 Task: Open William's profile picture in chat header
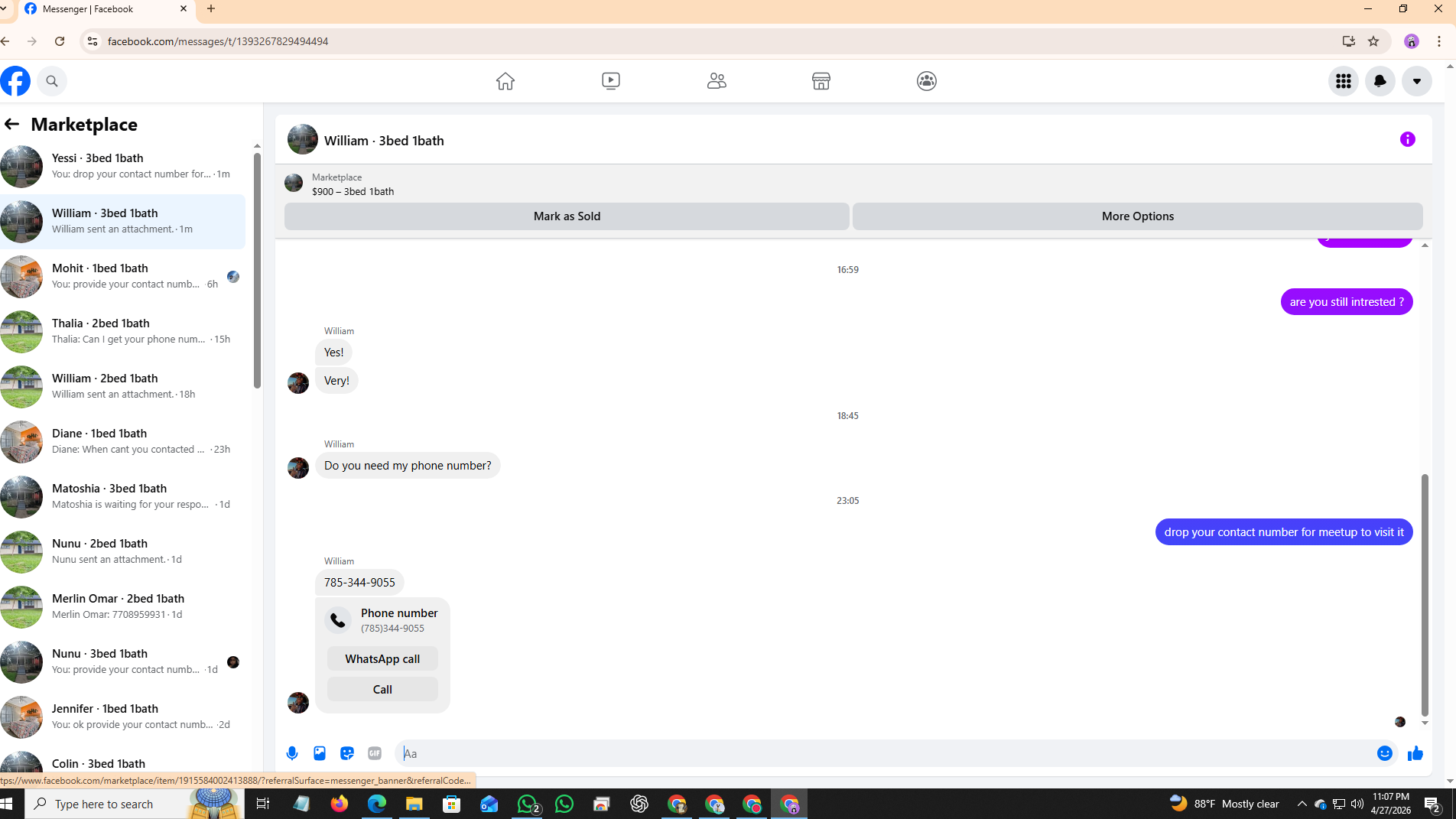[303, 140]
